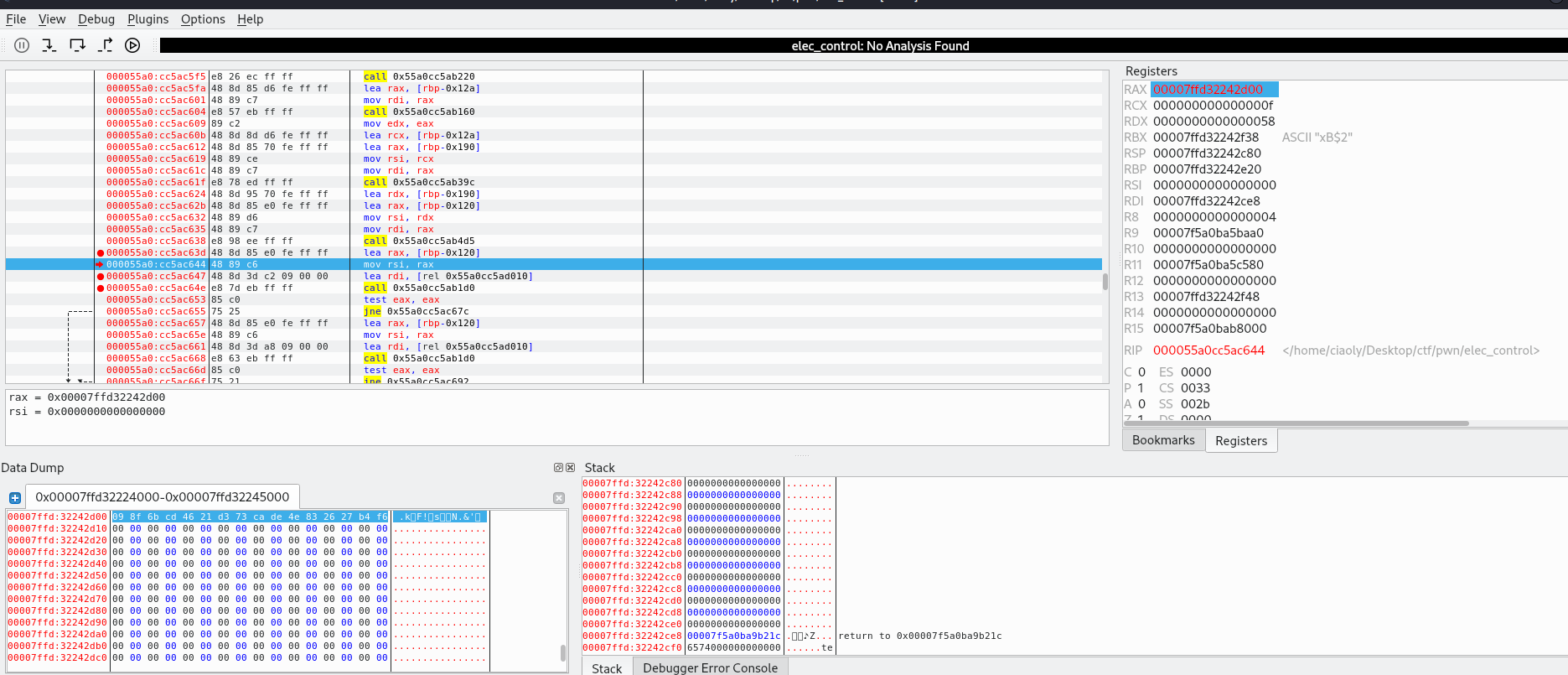Screen dimensions: 1568x675
Task: Switch to Debugger Error Console tab
Action: click(x=710, y=667)
